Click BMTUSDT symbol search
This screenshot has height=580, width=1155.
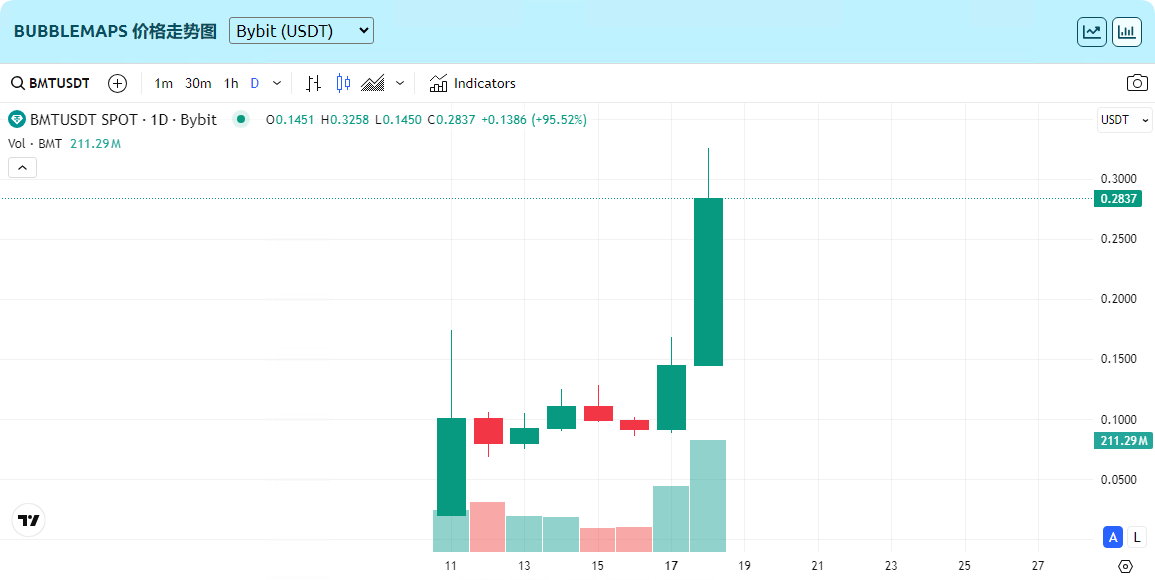[x=50, y=83]
